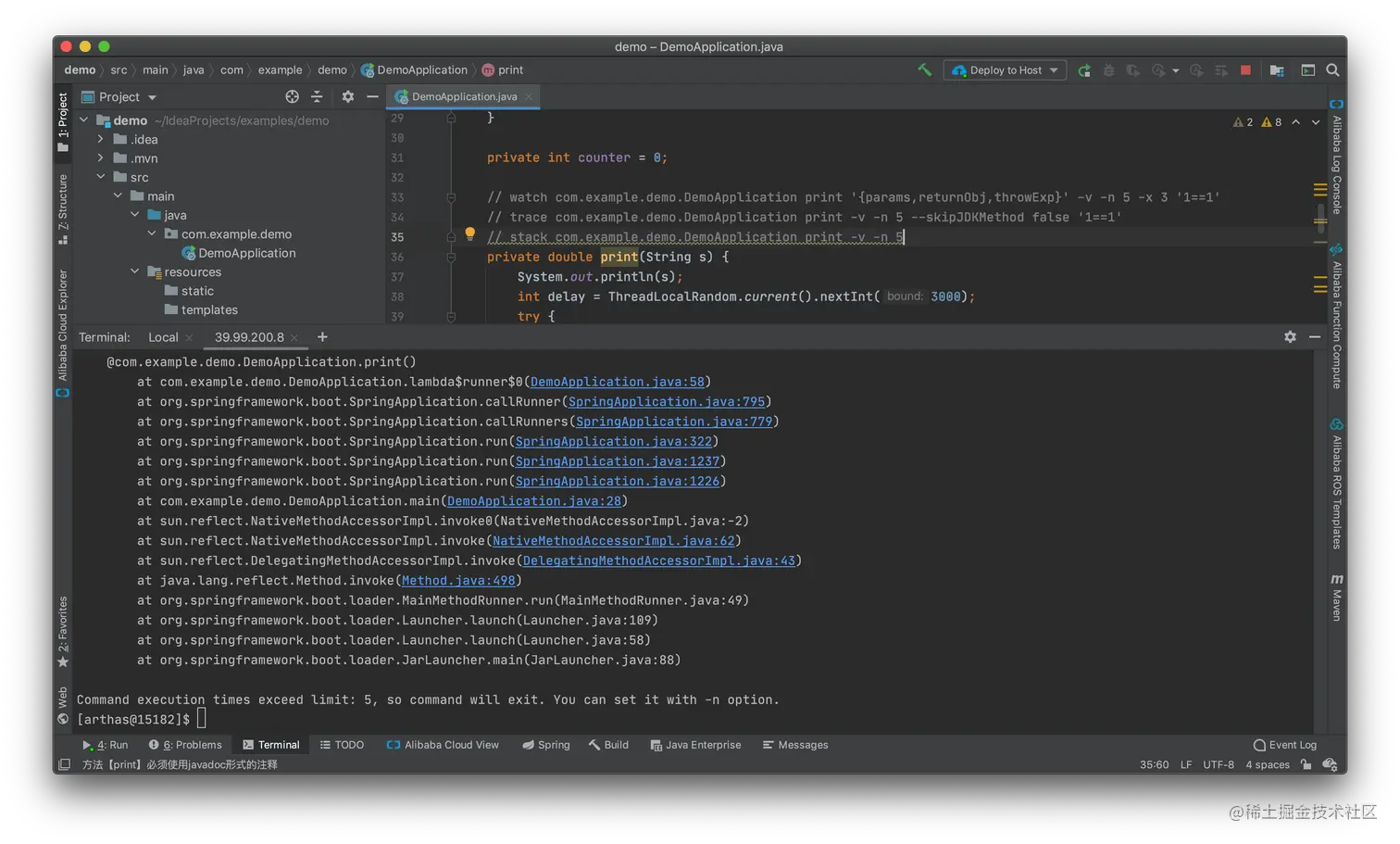Open the Problems tool window
1400x844 pixels.
[185, 745]
